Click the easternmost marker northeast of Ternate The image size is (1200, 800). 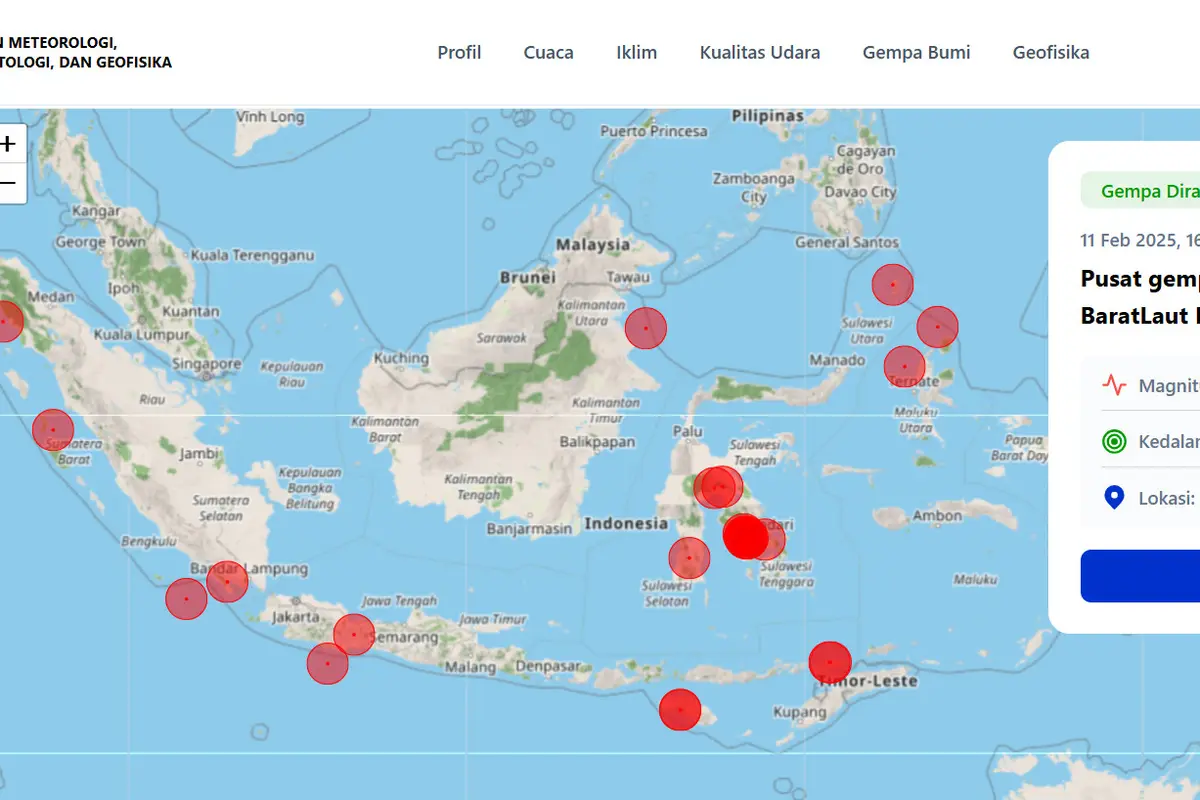click(937, 327)
